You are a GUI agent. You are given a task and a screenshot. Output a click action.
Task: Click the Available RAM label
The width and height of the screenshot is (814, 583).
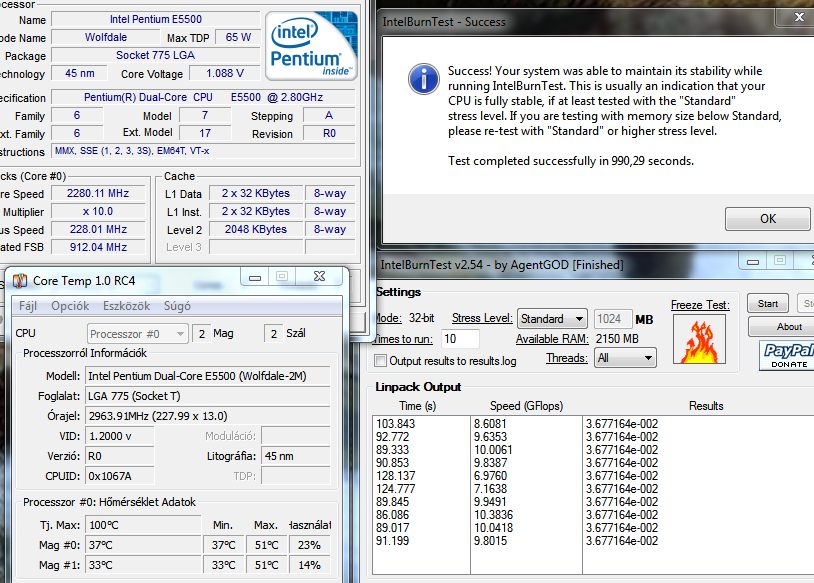[552, 339]
